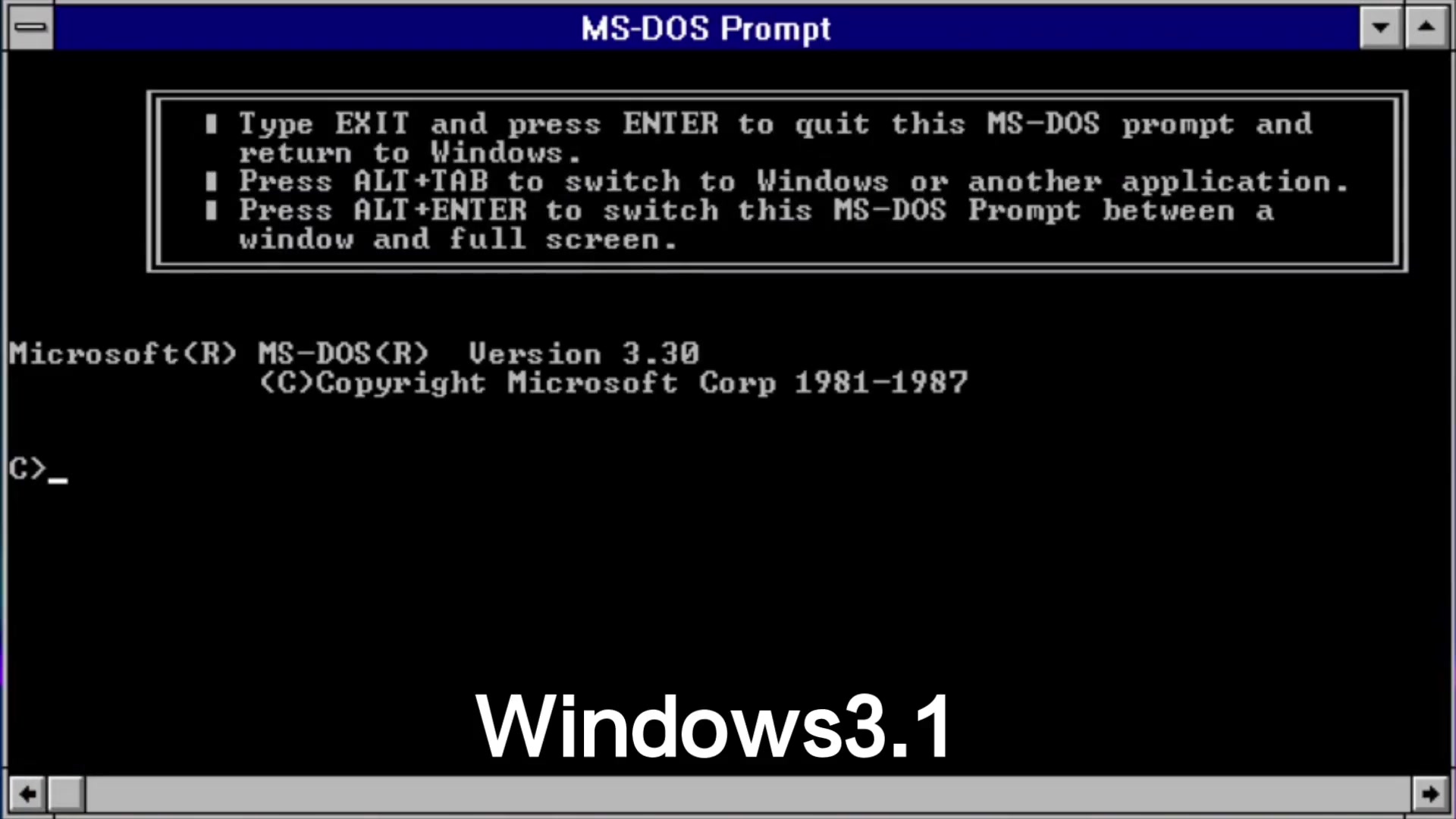This screenshot has width=1456, height=819.
Task: Toggle window between full screen display
Action: (x=1427, y=27)
